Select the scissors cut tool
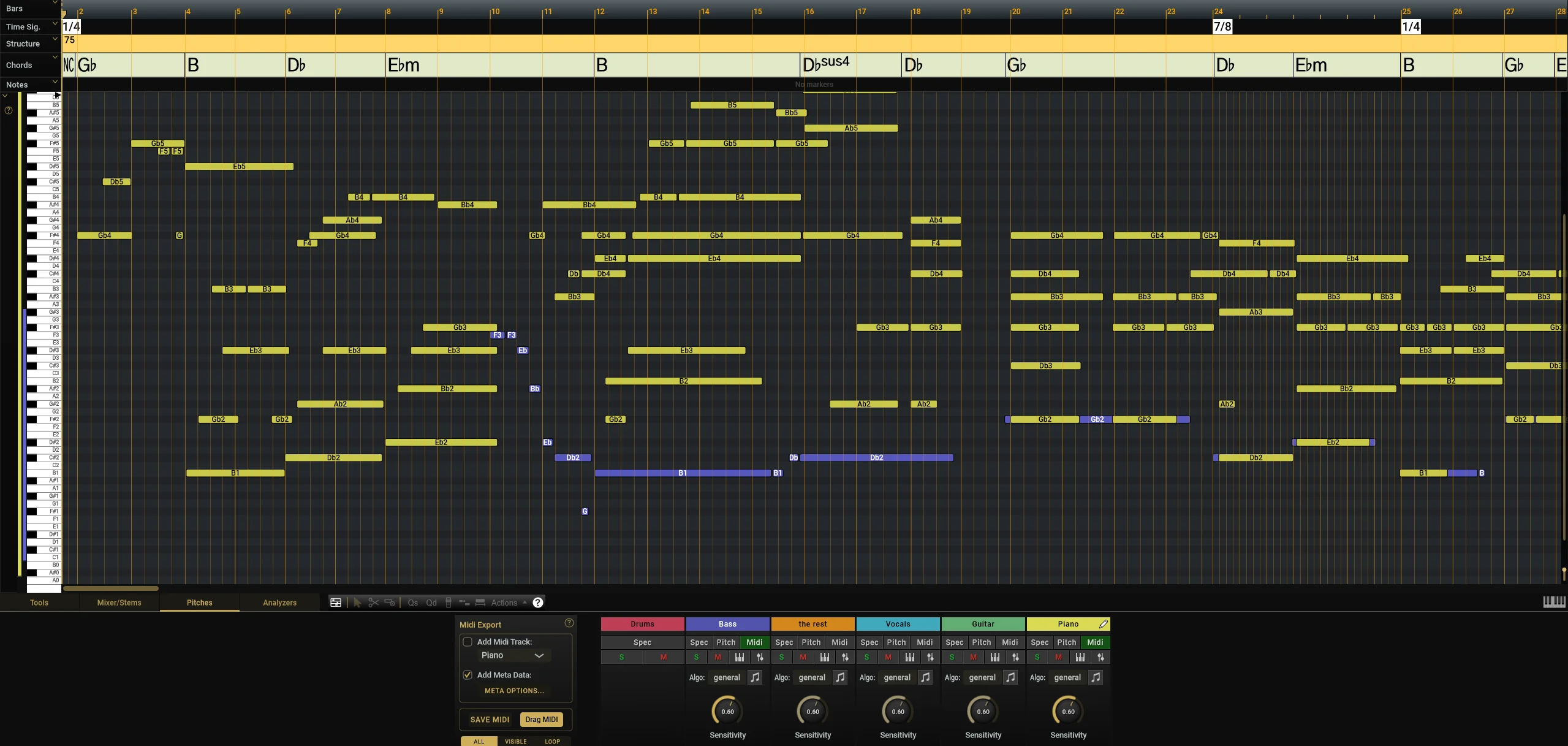This screenshot has width=1568, height=746. click(373, 603)
